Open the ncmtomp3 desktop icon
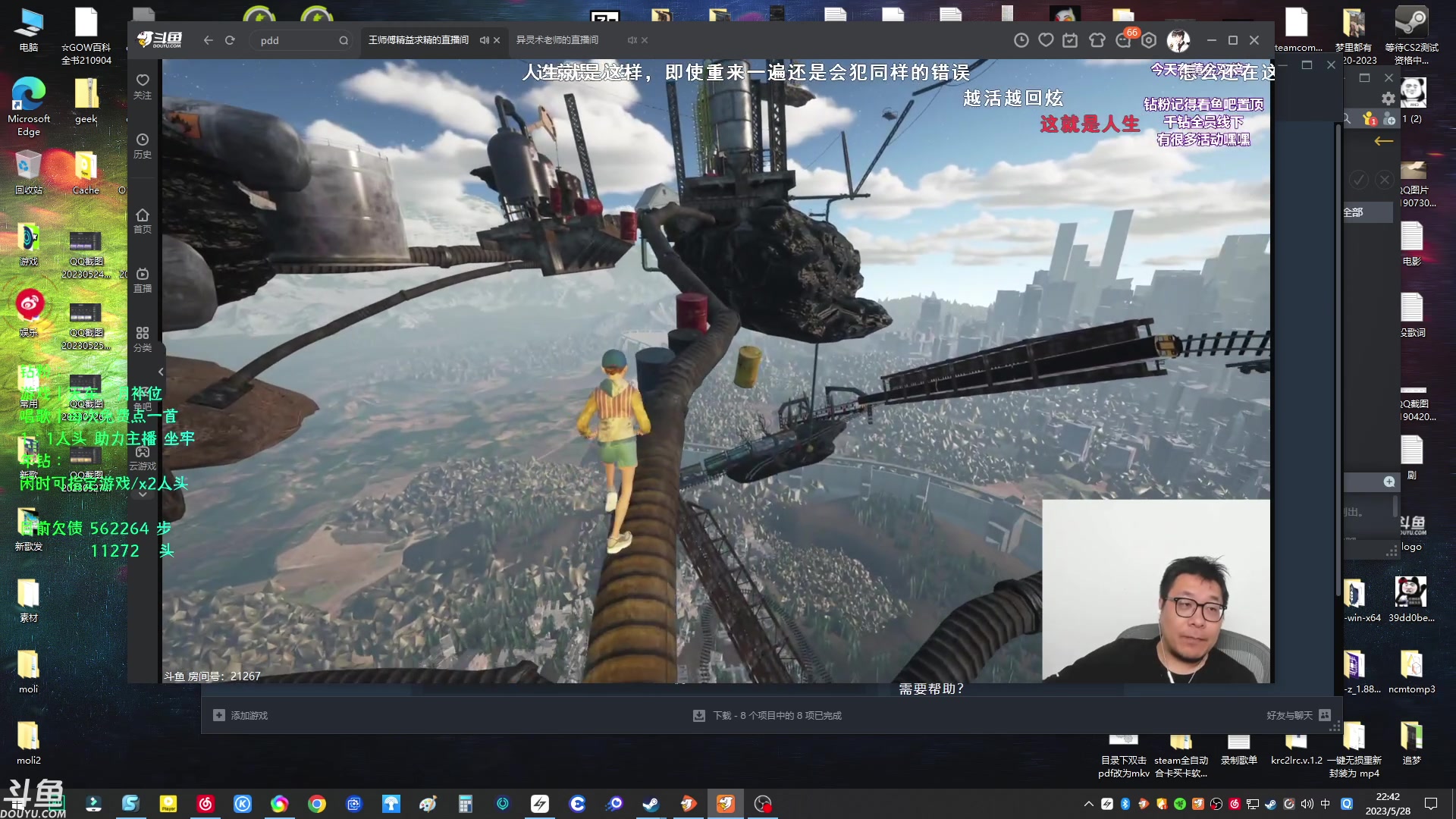The width and height of the screenshot is (1456, 819). pyautogui.click(x=1411, y=672)
